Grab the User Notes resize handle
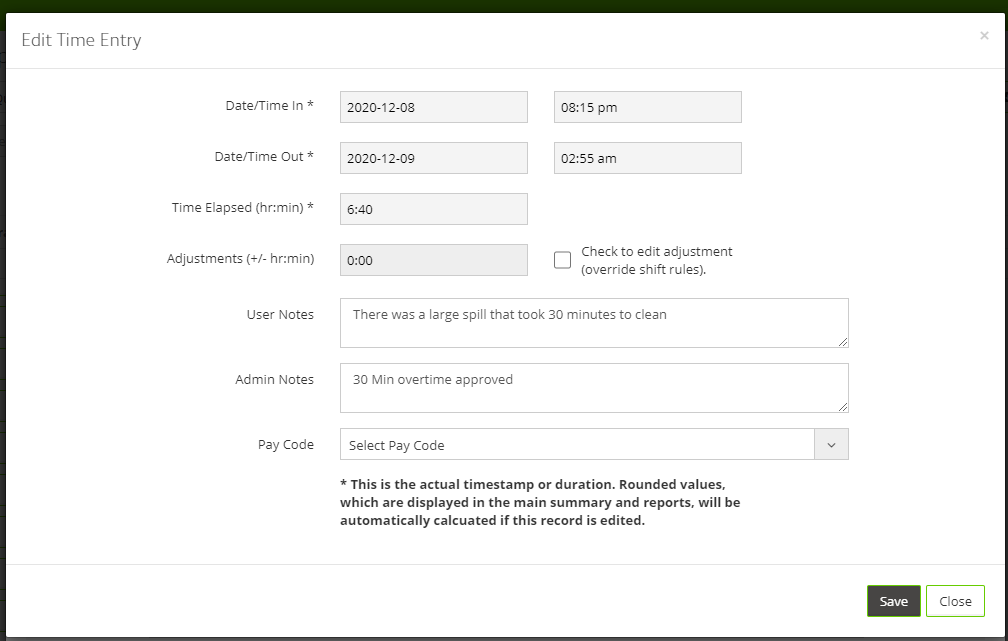The height and width of the screenshot is (641, 1008). [843, 342]
